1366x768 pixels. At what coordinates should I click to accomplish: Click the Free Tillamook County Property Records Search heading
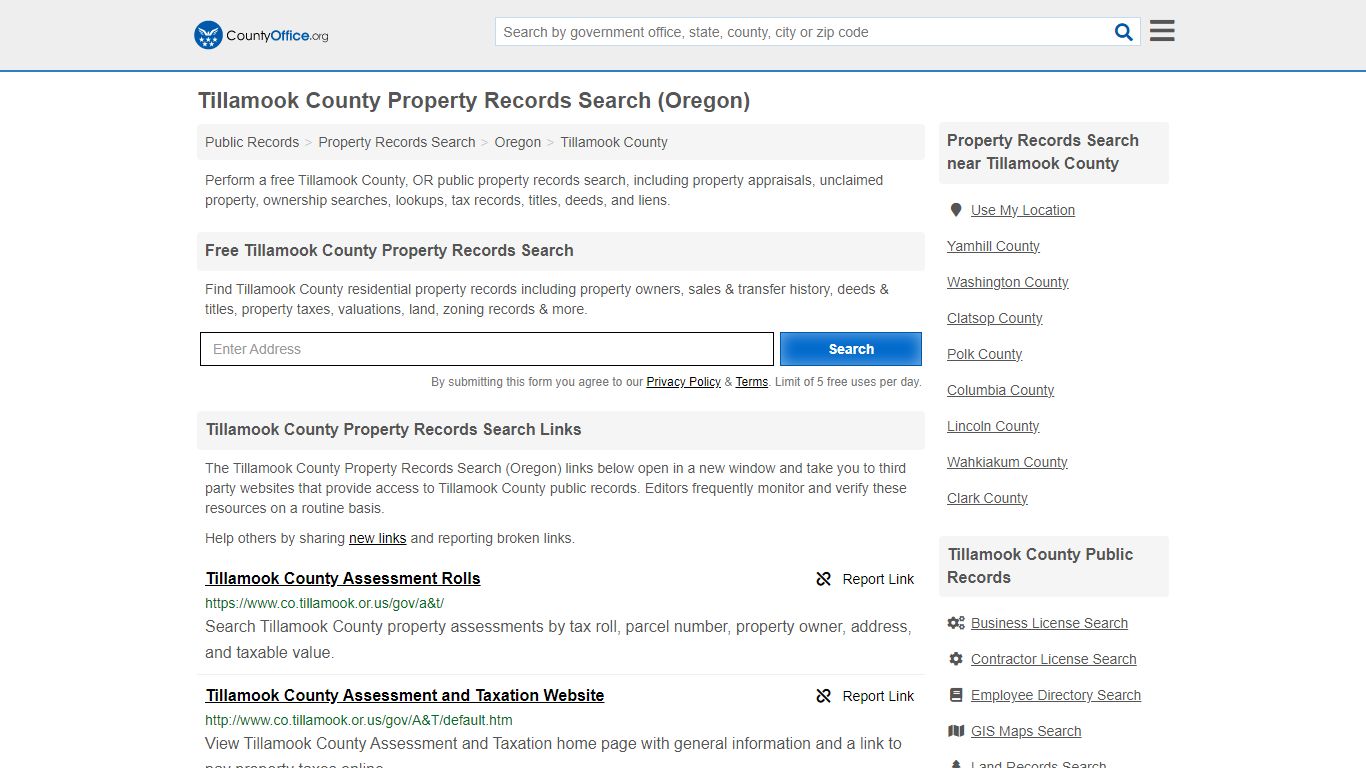(x=389, y=250)
